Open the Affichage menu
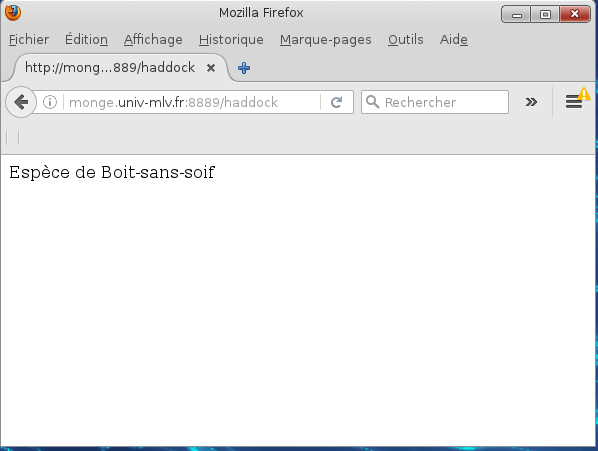The width and height of the screenshot is (598, 451). (x=153, y=40)
